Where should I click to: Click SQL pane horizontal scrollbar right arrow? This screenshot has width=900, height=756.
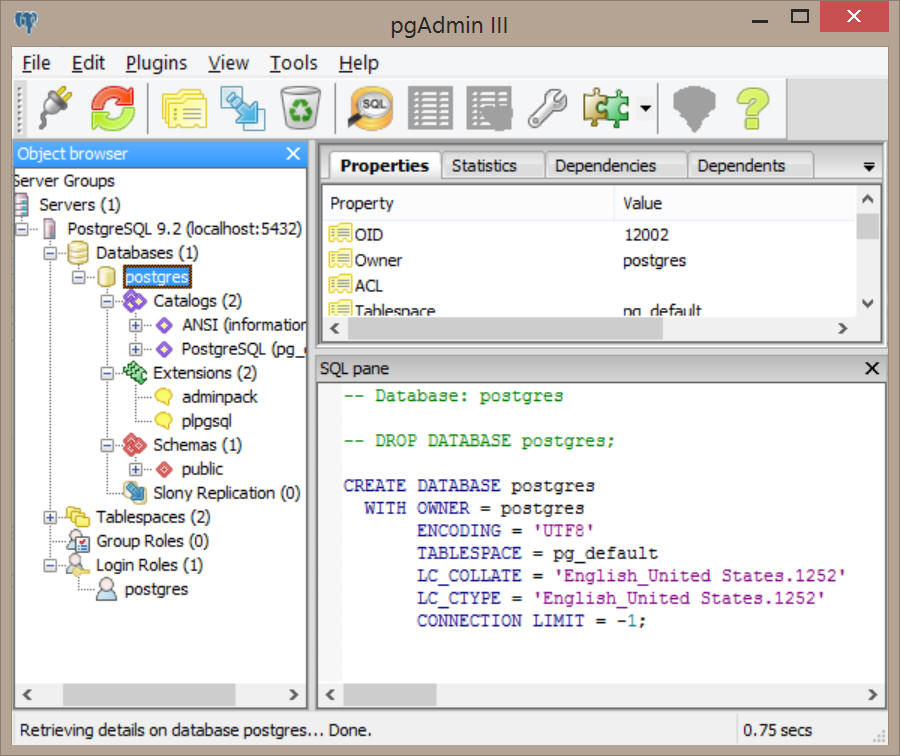point(872,695)
